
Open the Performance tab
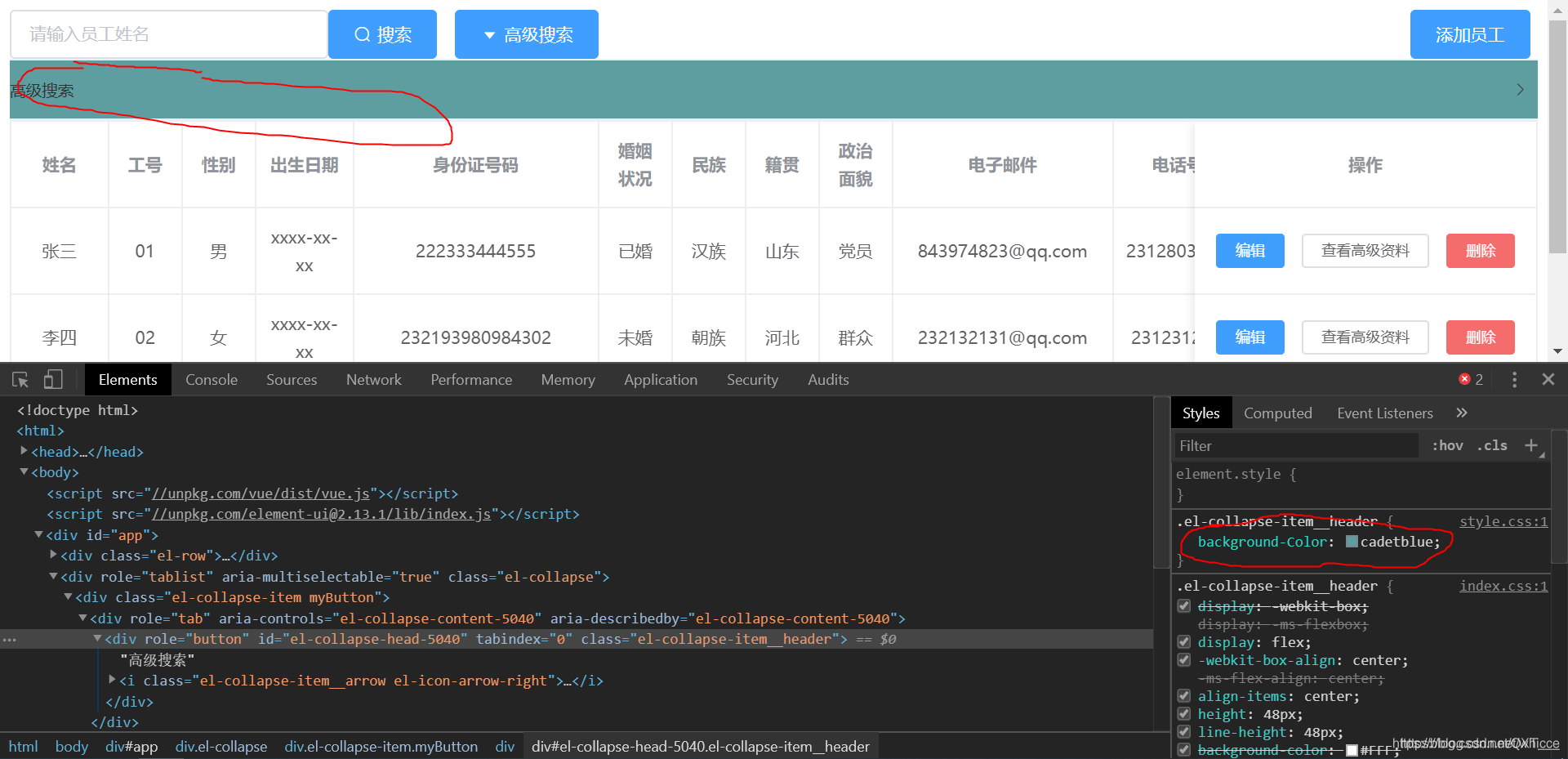point(471,380)
